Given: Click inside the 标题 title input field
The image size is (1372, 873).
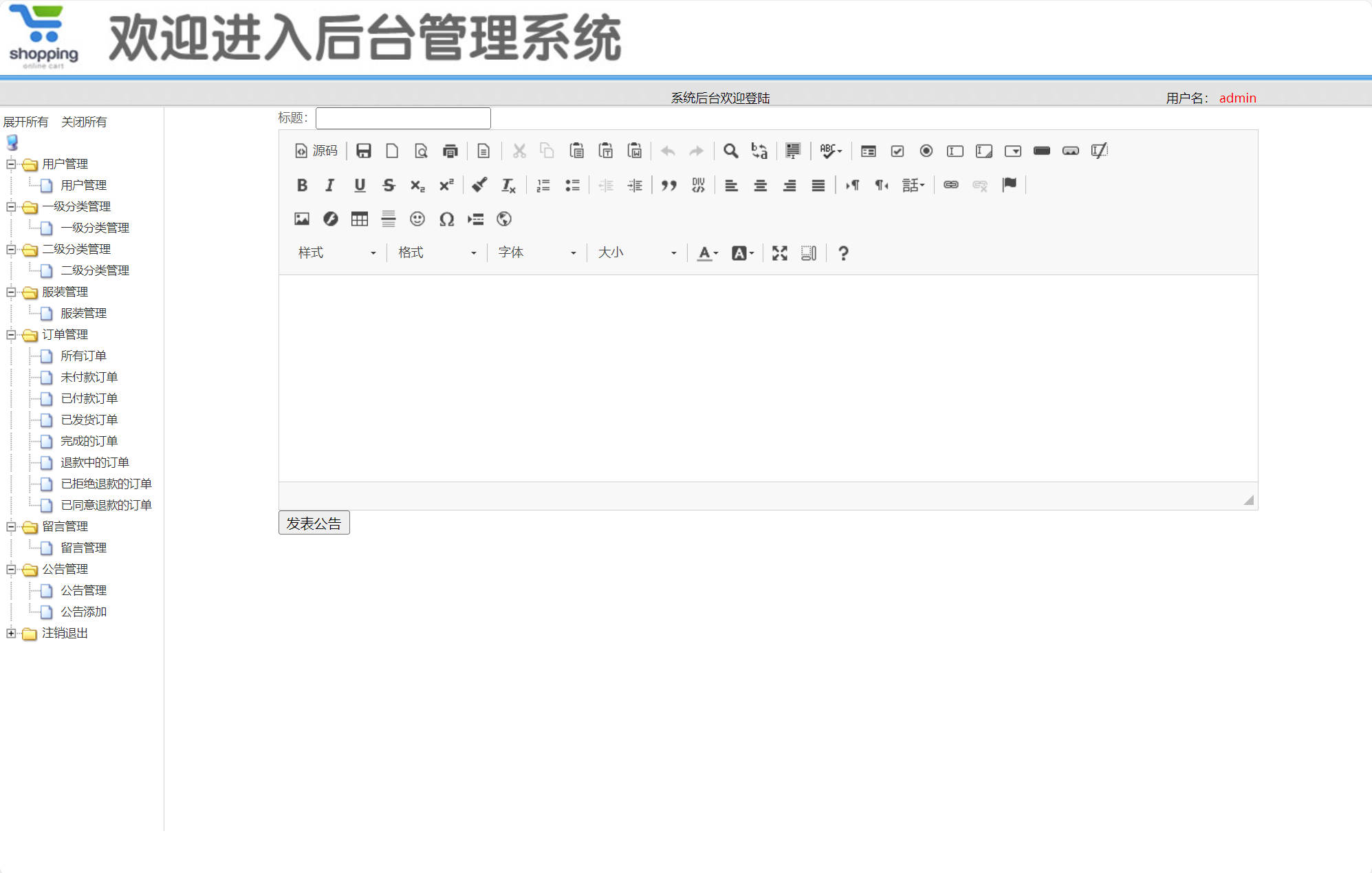Looking at the screenshot, I should [x=402, y=118].
